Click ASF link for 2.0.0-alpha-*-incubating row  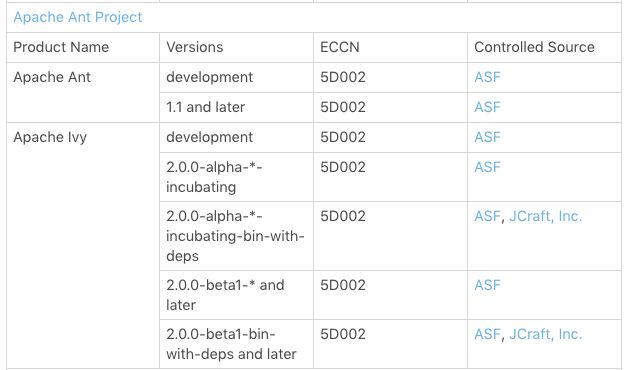(x=487, y=167)
